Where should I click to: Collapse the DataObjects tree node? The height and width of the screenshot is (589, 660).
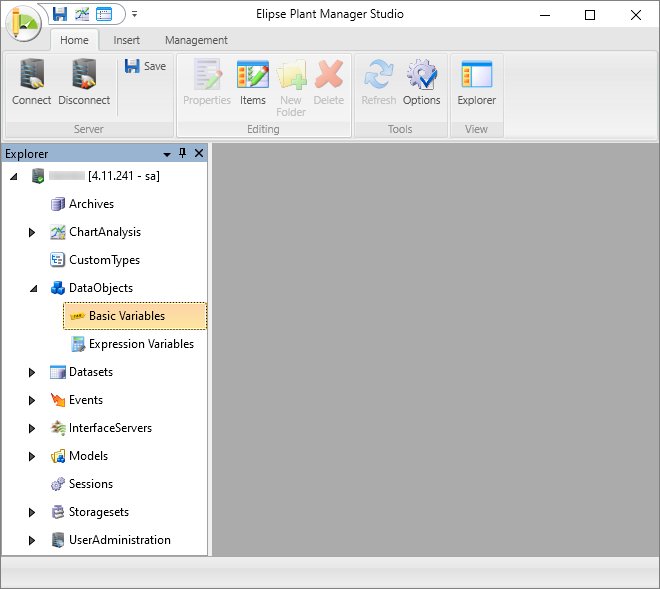32,288
